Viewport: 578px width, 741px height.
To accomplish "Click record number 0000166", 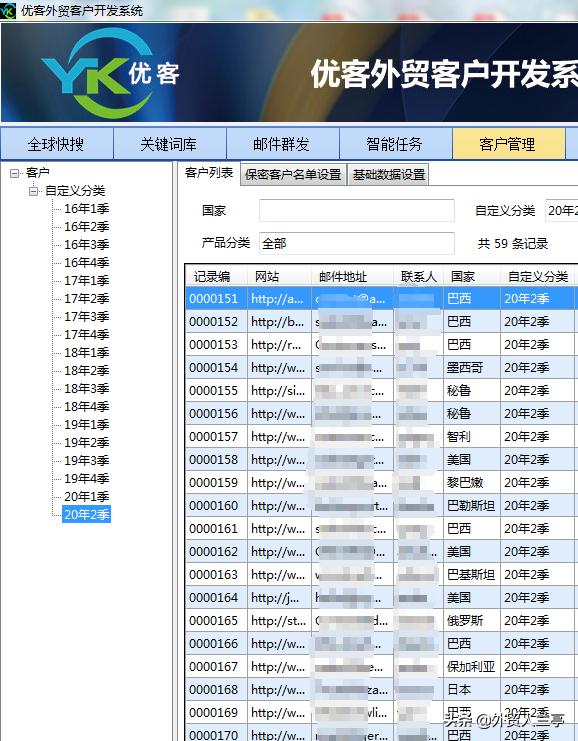I will tap(214, 644).
